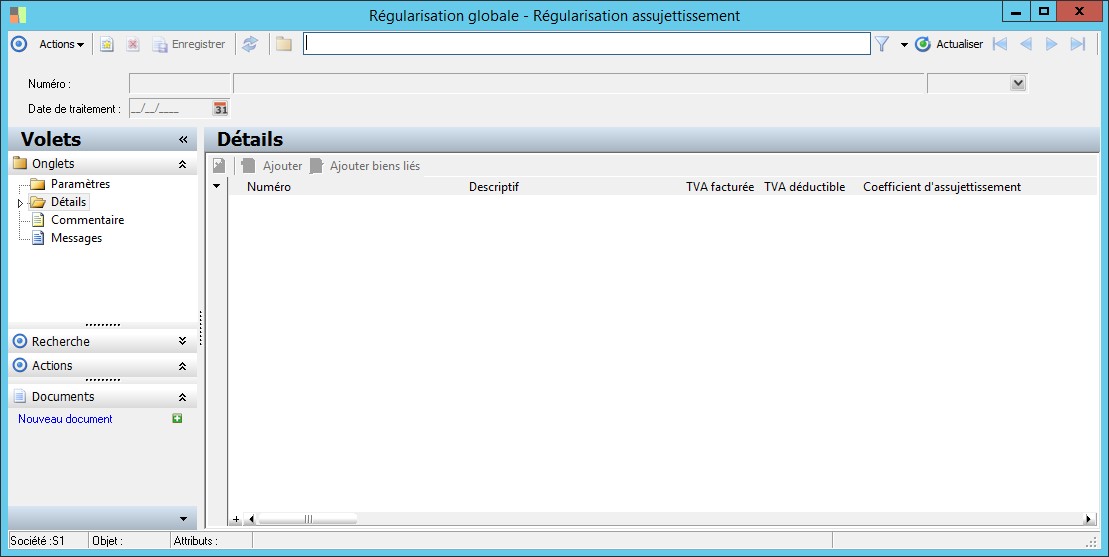Click the horizontal scrollbar right arrow
This screenshot has width=1109, height=557.
[x=1089, y=519]
